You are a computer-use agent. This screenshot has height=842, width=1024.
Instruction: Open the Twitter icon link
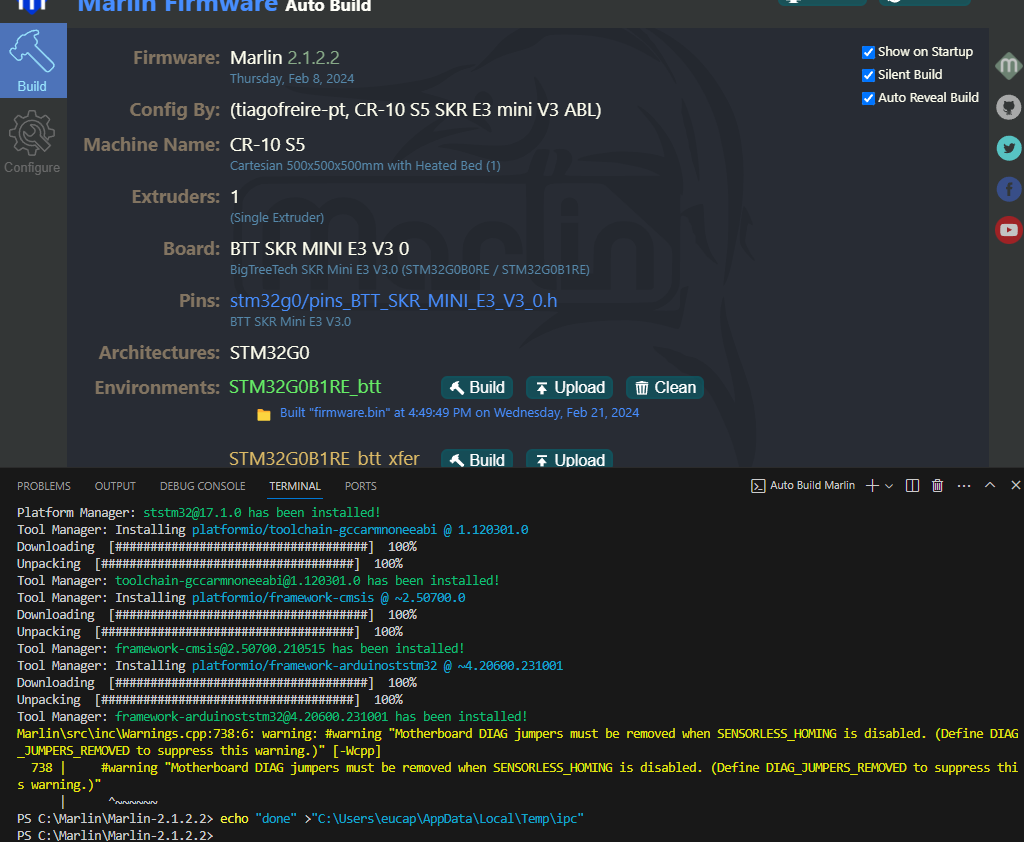pyautogui.click(x=1008, y=148)
